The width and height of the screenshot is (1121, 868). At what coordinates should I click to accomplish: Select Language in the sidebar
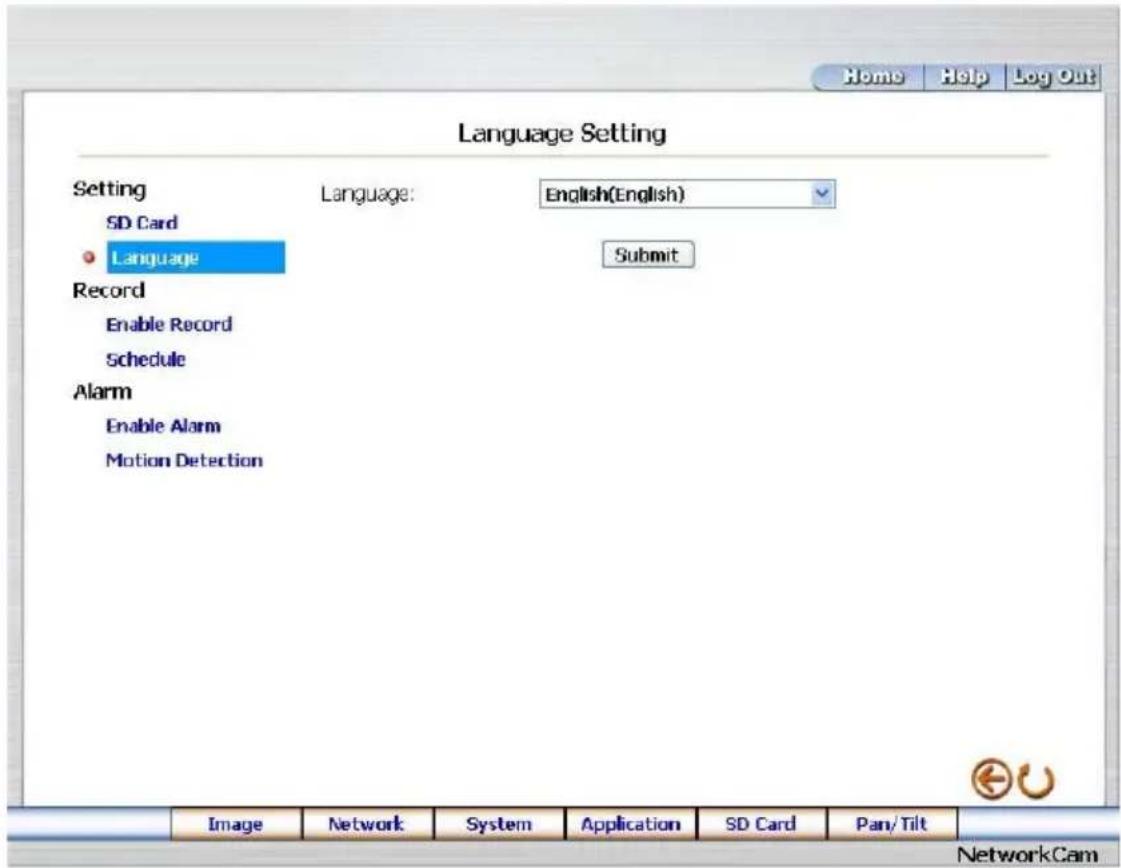click(x=196, y=257)
